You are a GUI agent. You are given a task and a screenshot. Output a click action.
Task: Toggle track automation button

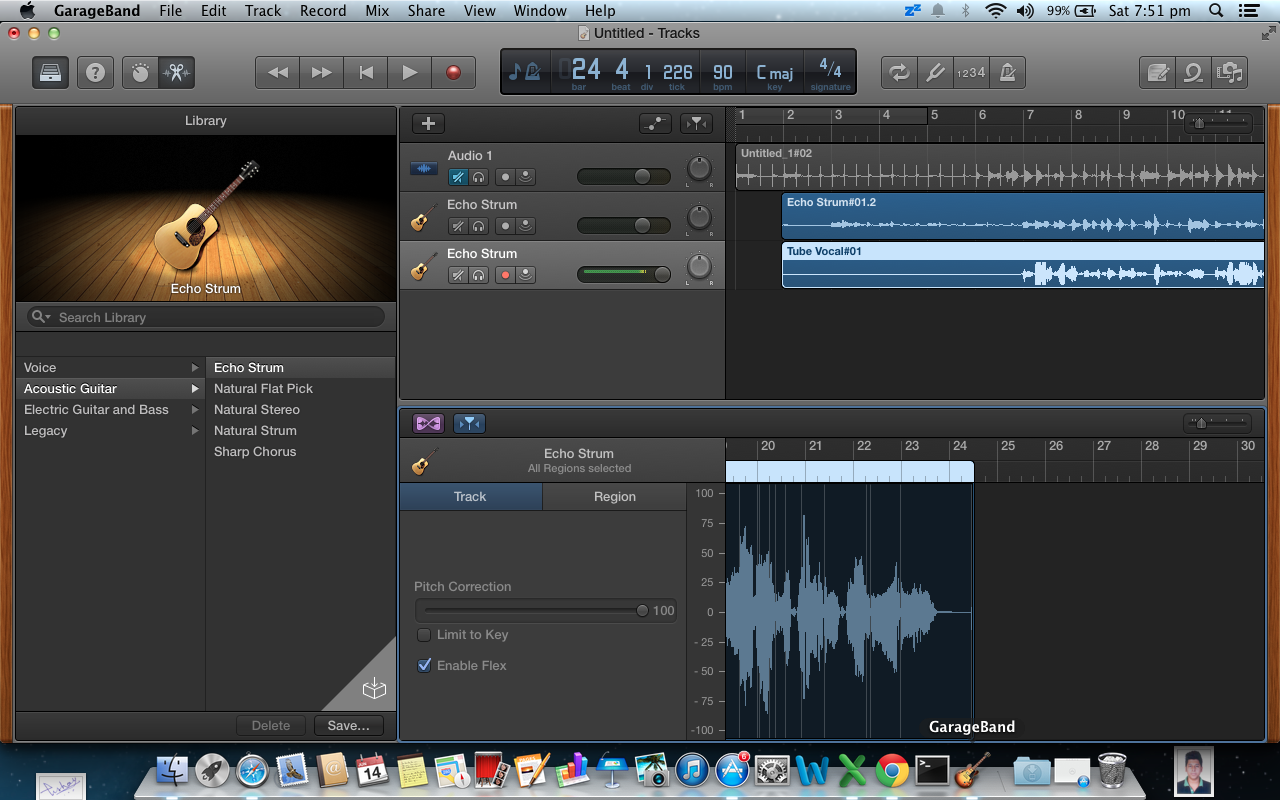tap(655, 123)
